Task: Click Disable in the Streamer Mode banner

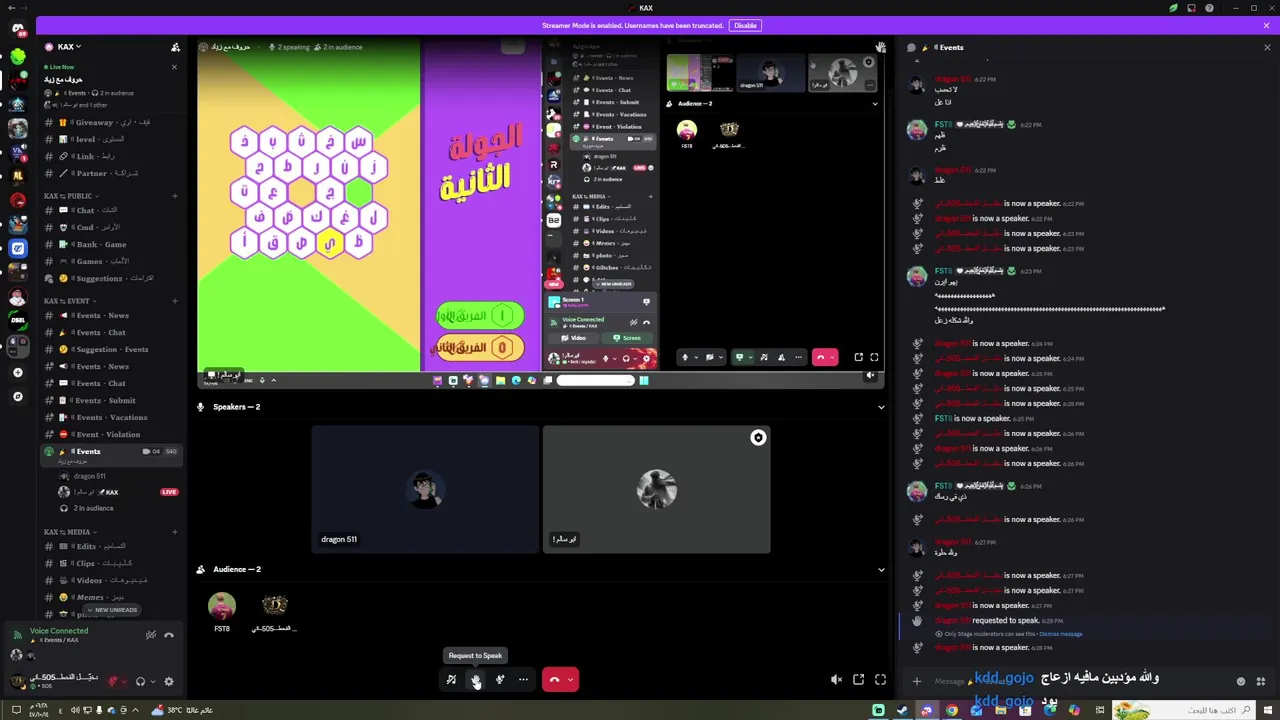Action: tap(745, 25)
